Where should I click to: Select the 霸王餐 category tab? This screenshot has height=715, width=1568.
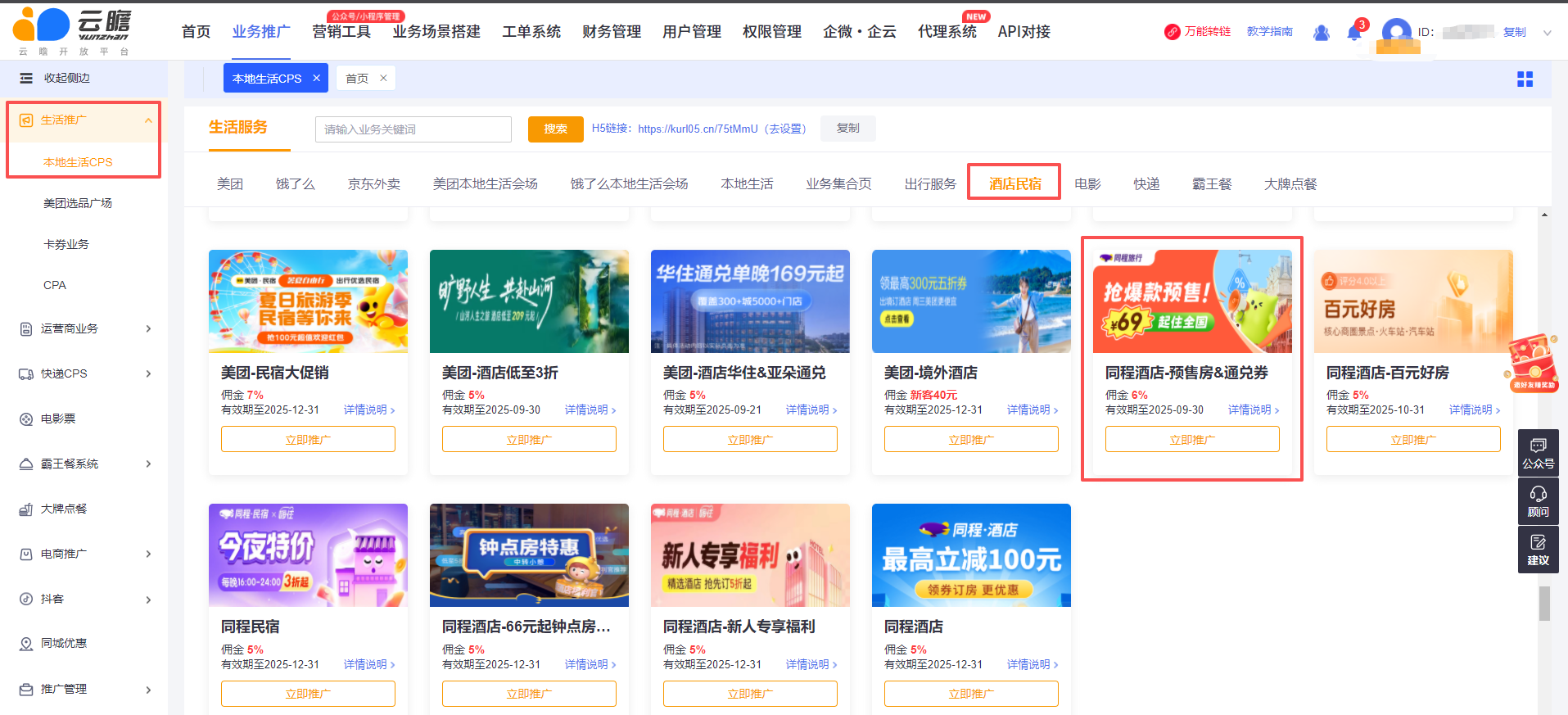click(x=1212, y=184)
